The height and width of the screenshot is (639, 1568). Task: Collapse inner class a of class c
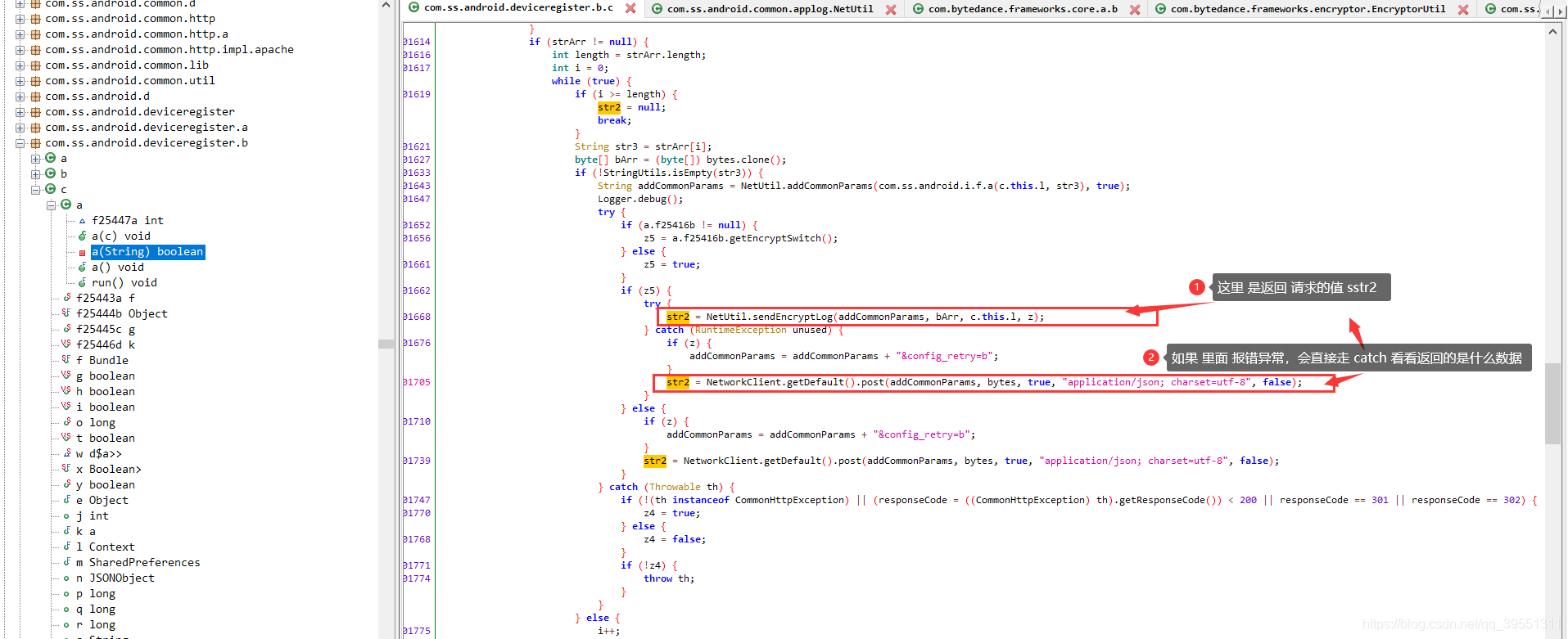(51, 205)
